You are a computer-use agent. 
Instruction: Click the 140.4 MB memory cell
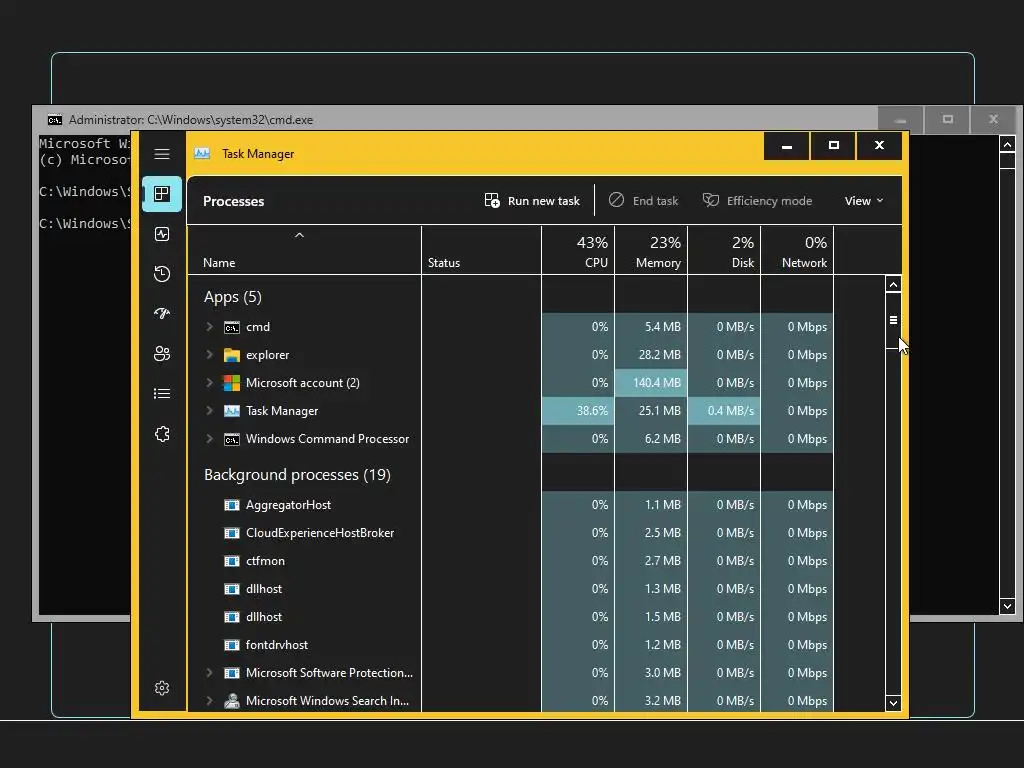[x=651, y=383]
